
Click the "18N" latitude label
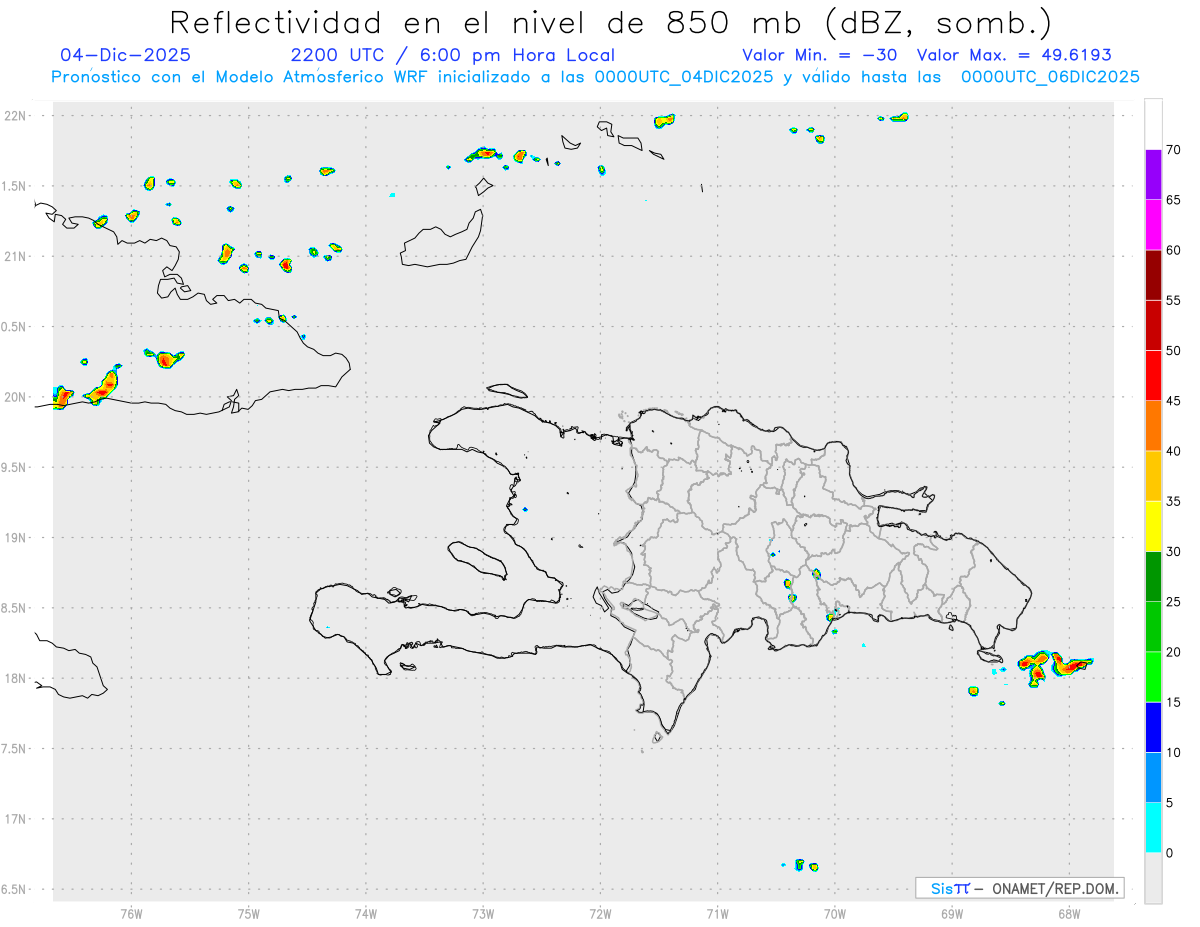[x=15, y=678]
